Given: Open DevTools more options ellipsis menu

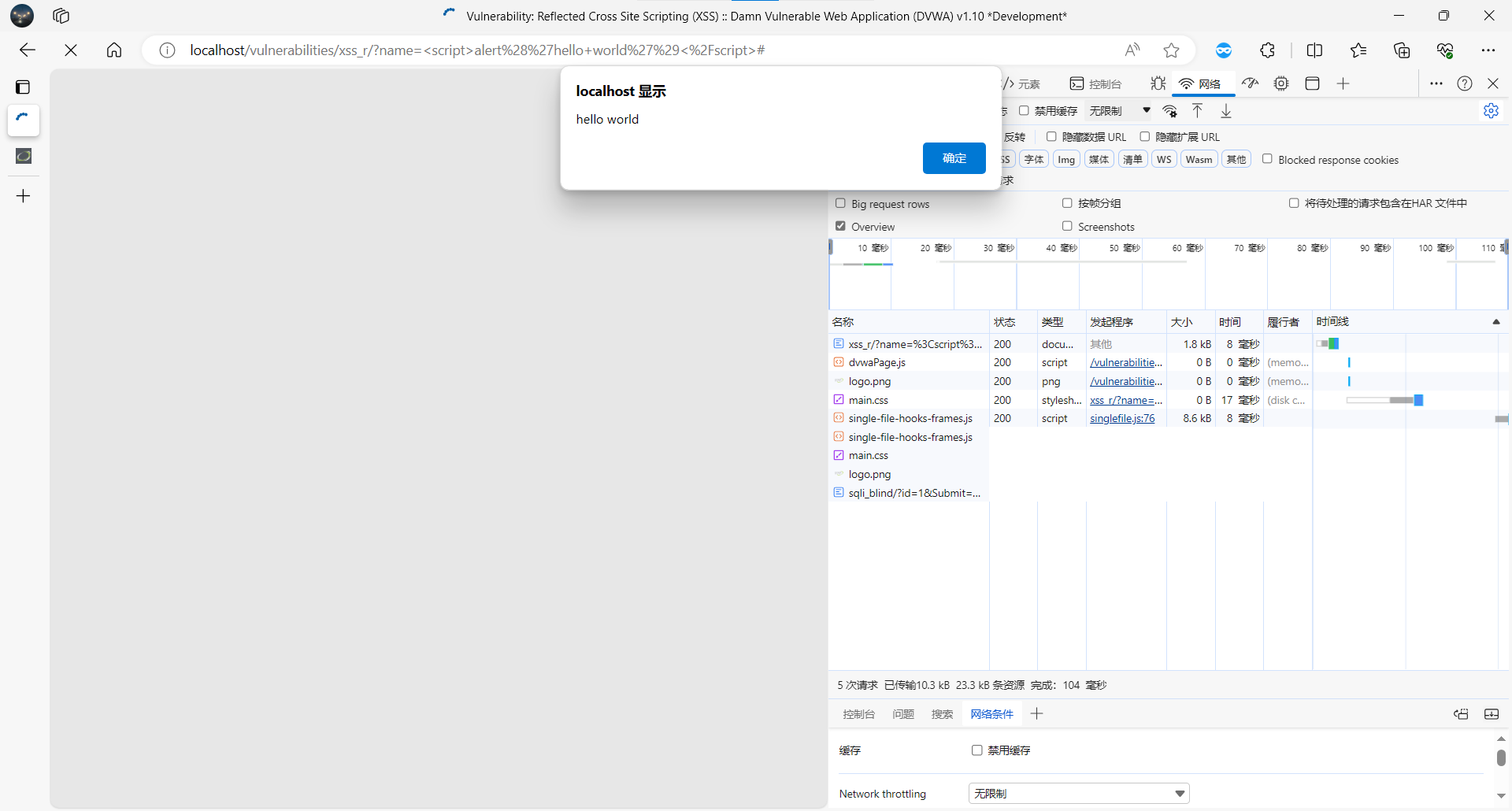Looking at the screenshot, I should point(1436,83).
